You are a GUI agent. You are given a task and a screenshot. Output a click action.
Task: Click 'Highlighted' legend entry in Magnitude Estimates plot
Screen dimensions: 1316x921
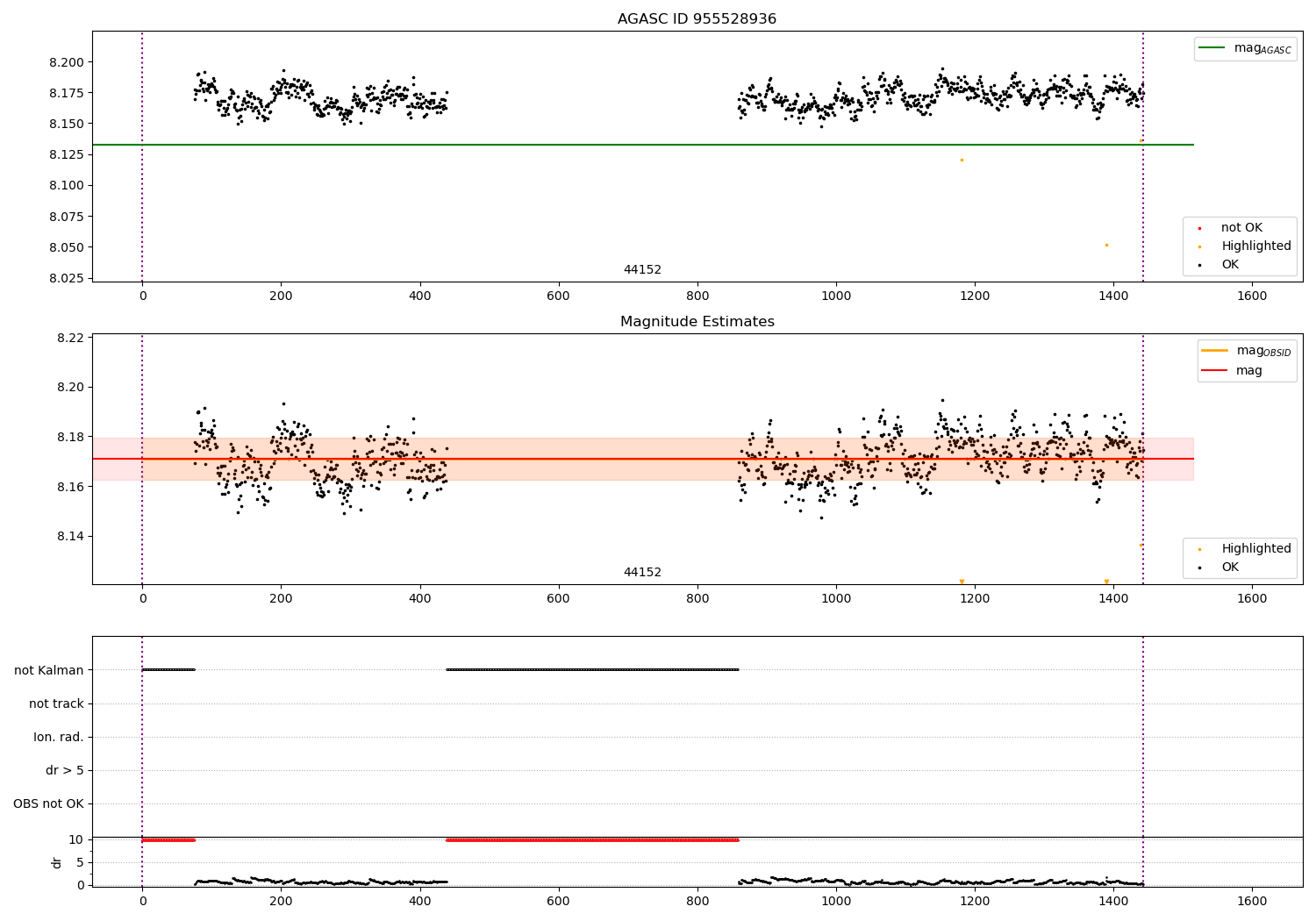click(1256, 549)
